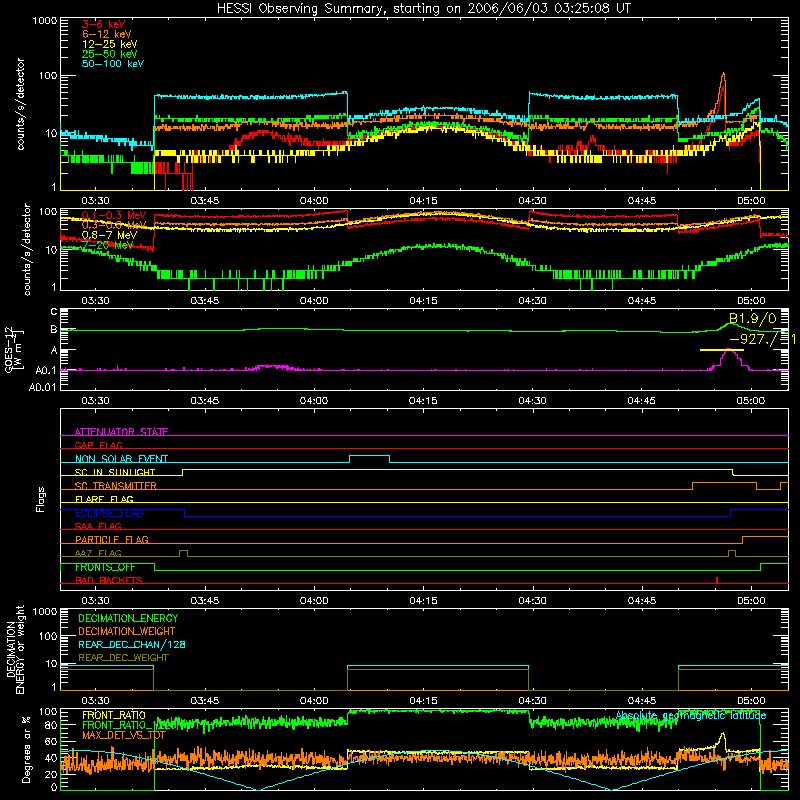The height and width of the screenshot is (800, 800).
Task: Select the ATTENUATOR_STATE flag label
Action: 121,432
